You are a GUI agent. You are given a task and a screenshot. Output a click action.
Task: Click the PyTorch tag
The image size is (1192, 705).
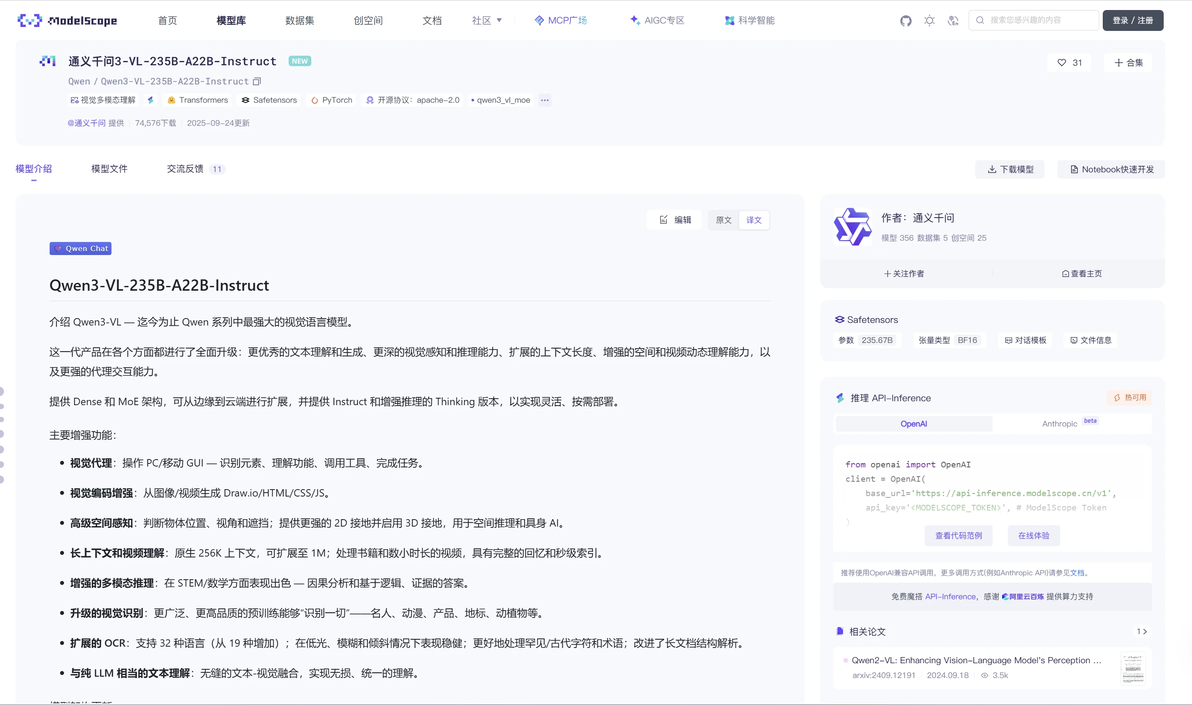pos(331,100)
